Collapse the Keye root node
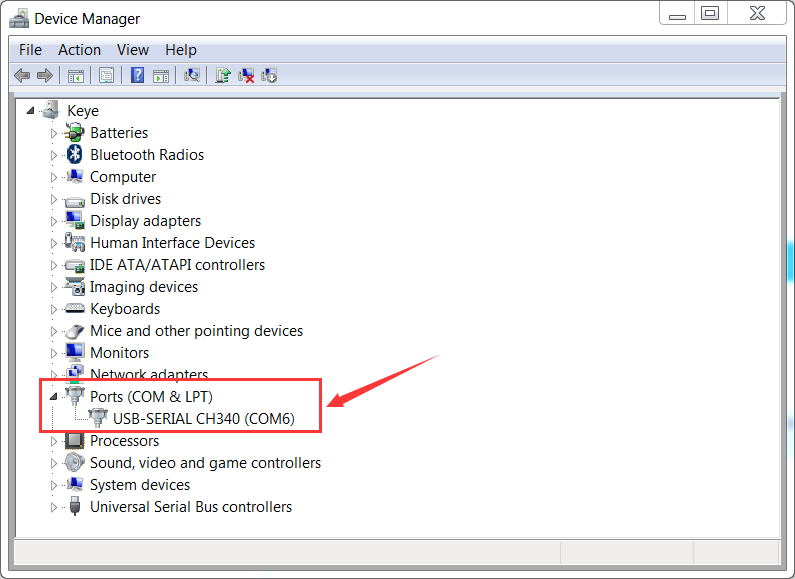The image size is (795, 579). (x=31, y=111)
